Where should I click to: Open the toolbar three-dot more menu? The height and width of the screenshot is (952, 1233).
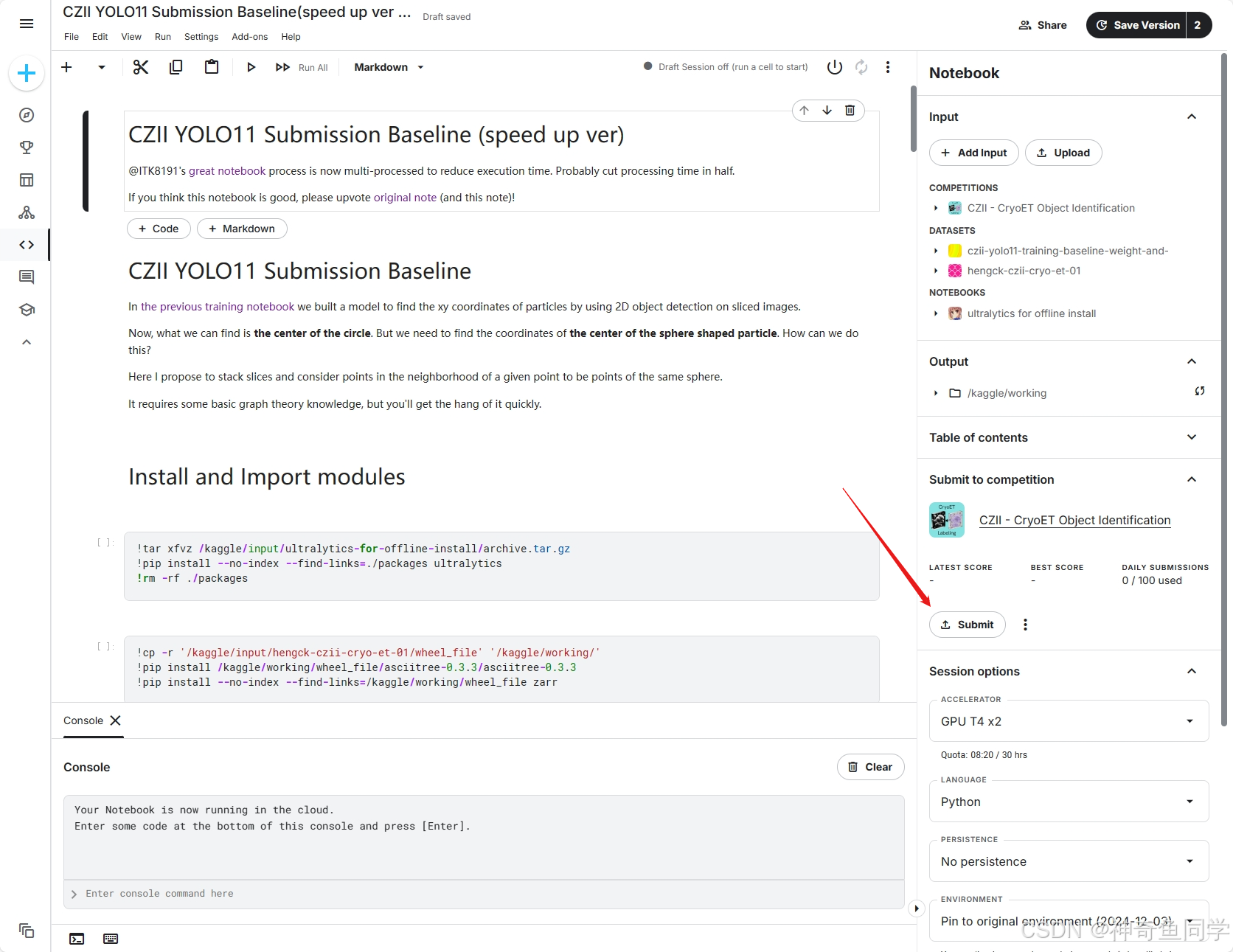click(888, 67)
